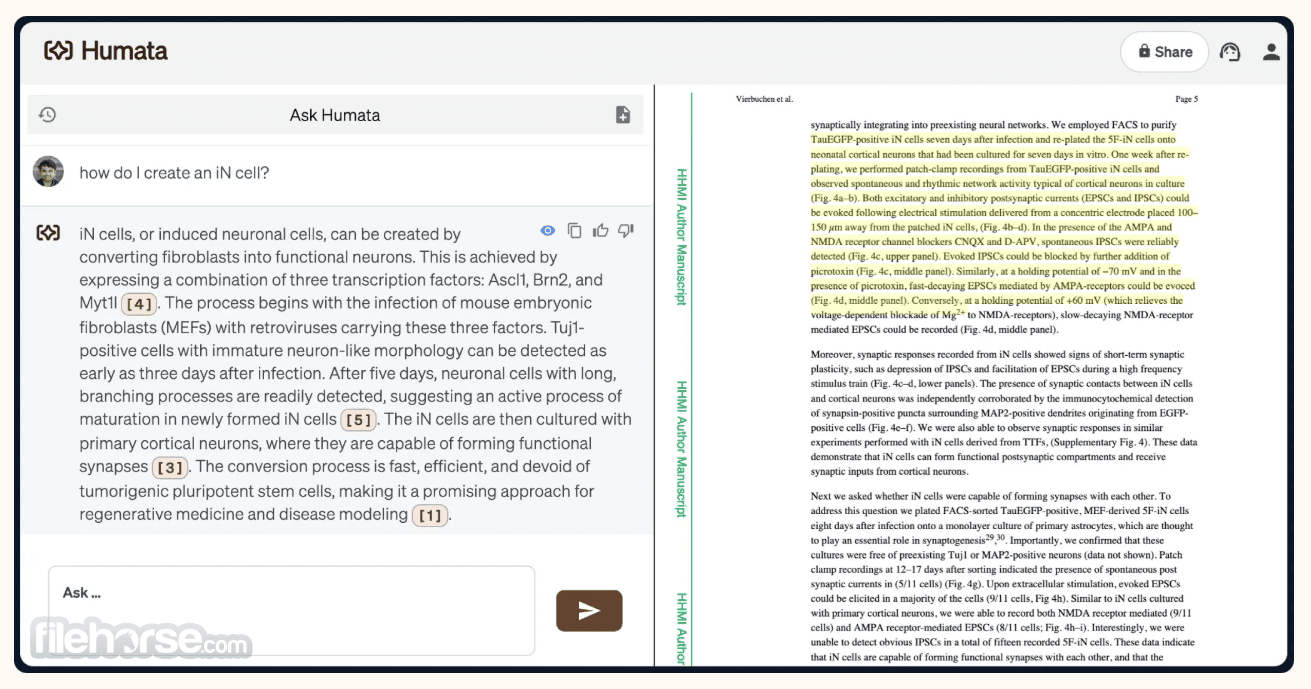Open citation [3] reference

coord(170,467)
